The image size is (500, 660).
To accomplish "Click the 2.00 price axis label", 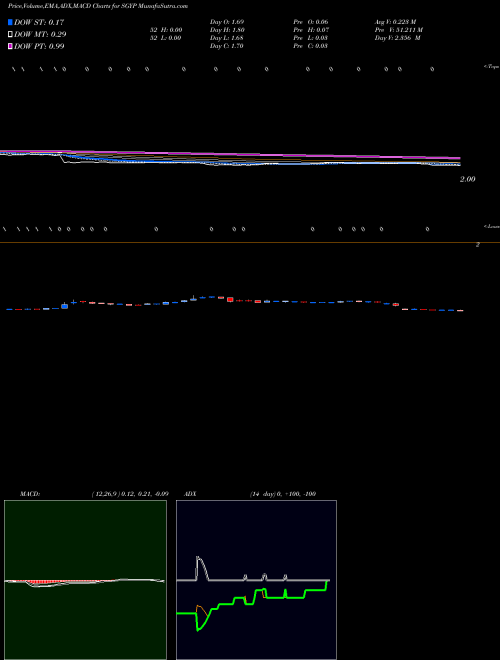I will 468,179.
